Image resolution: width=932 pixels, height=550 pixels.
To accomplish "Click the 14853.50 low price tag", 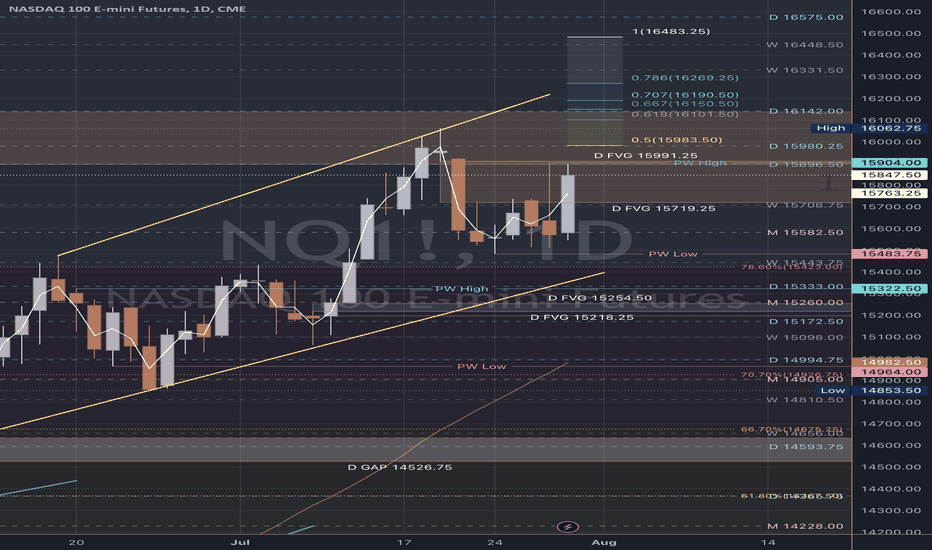I will pos(890,391).
